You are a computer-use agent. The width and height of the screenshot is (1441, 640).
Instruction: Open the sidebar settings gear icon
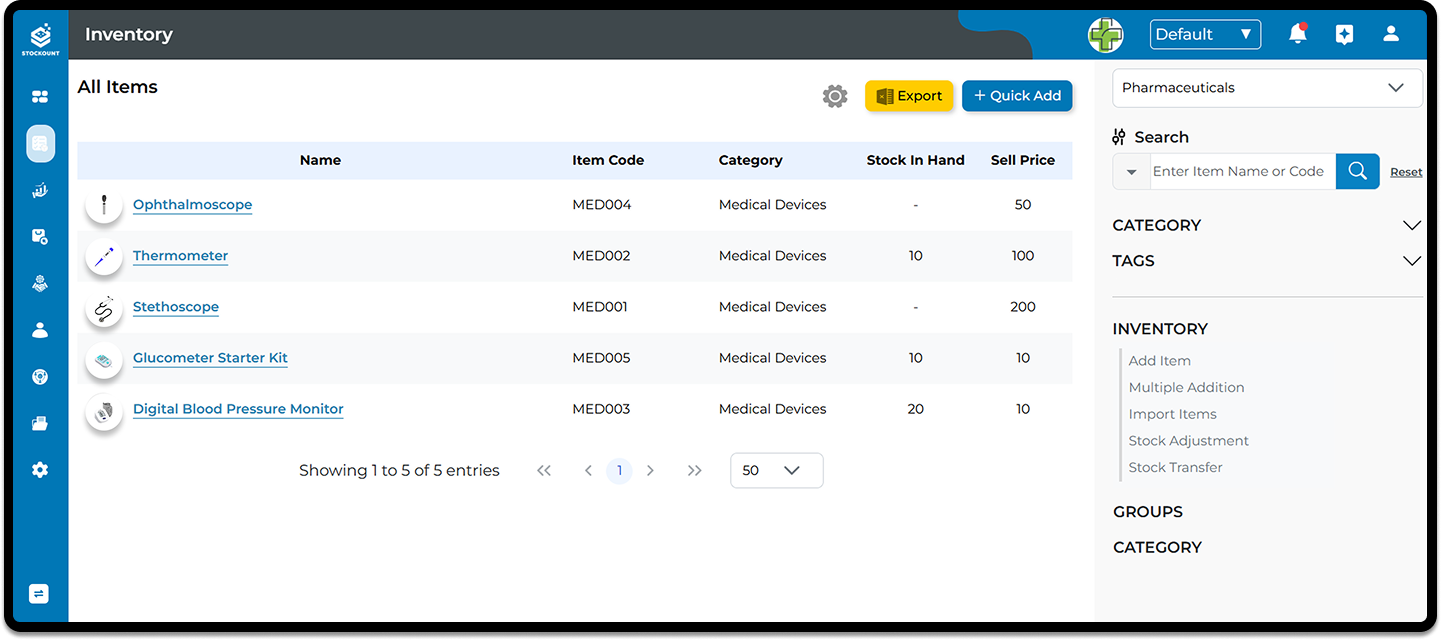[x=40, y=470]
